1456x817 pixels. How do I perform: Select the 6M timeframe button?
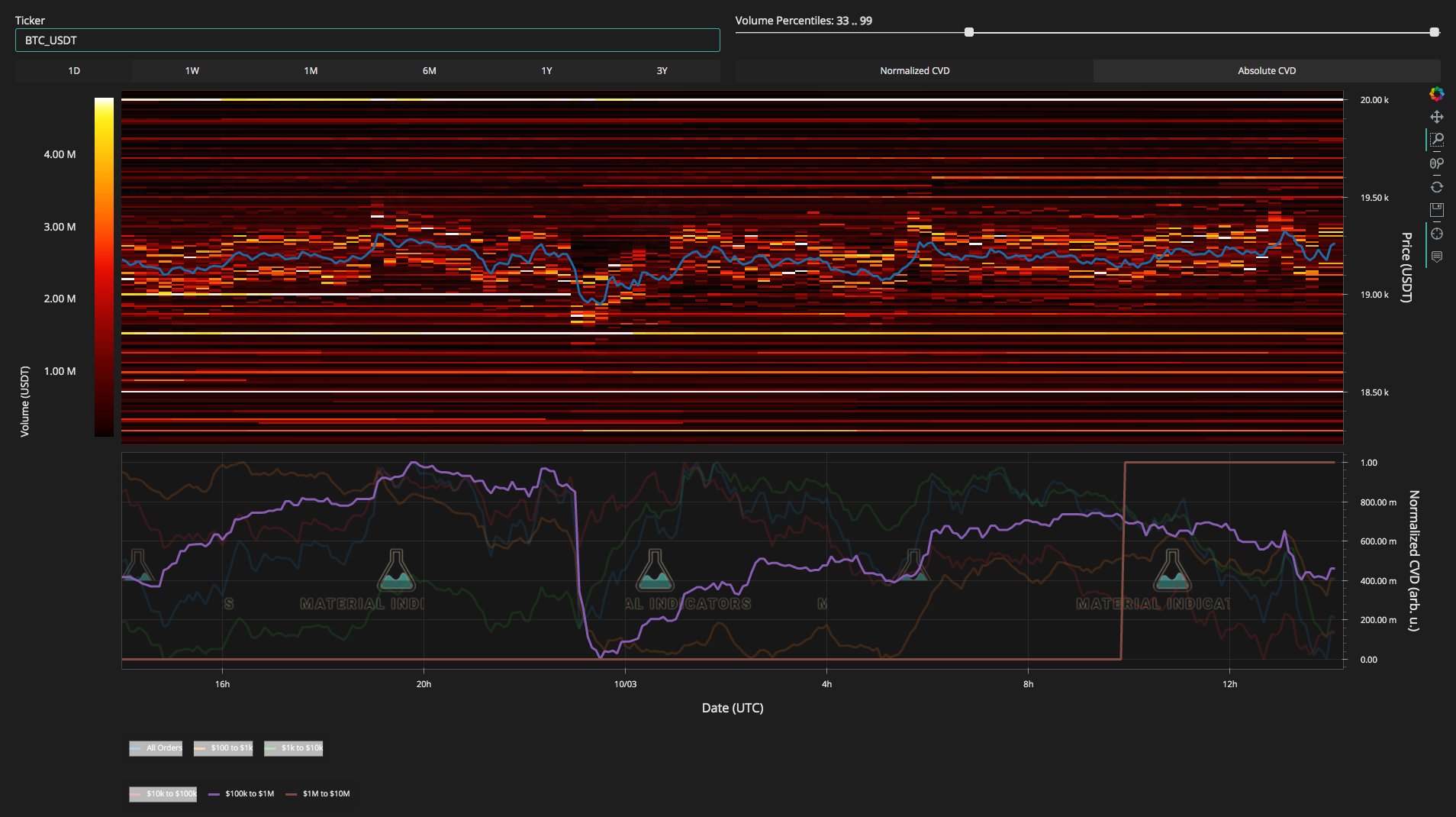429,70
